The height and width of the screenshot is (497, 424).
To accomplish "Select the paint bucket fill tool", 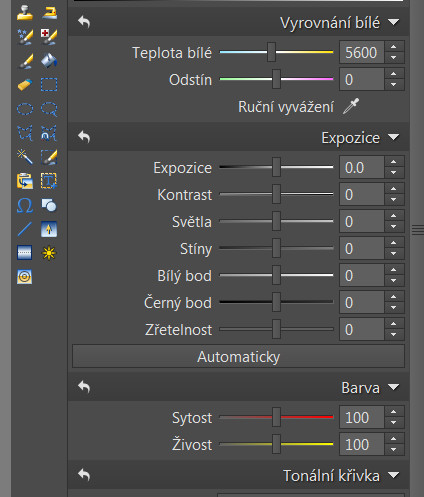I will [49, 61].
